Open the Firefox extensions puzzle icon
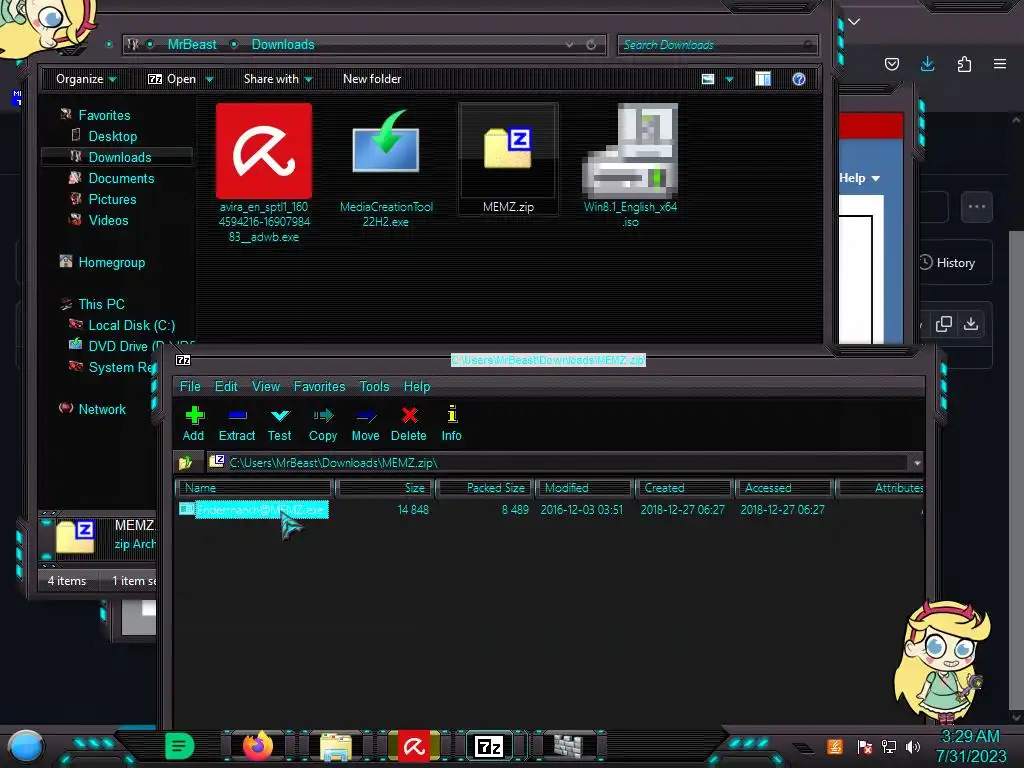Viewport: 1024px width, 768px height. point(964,64)
